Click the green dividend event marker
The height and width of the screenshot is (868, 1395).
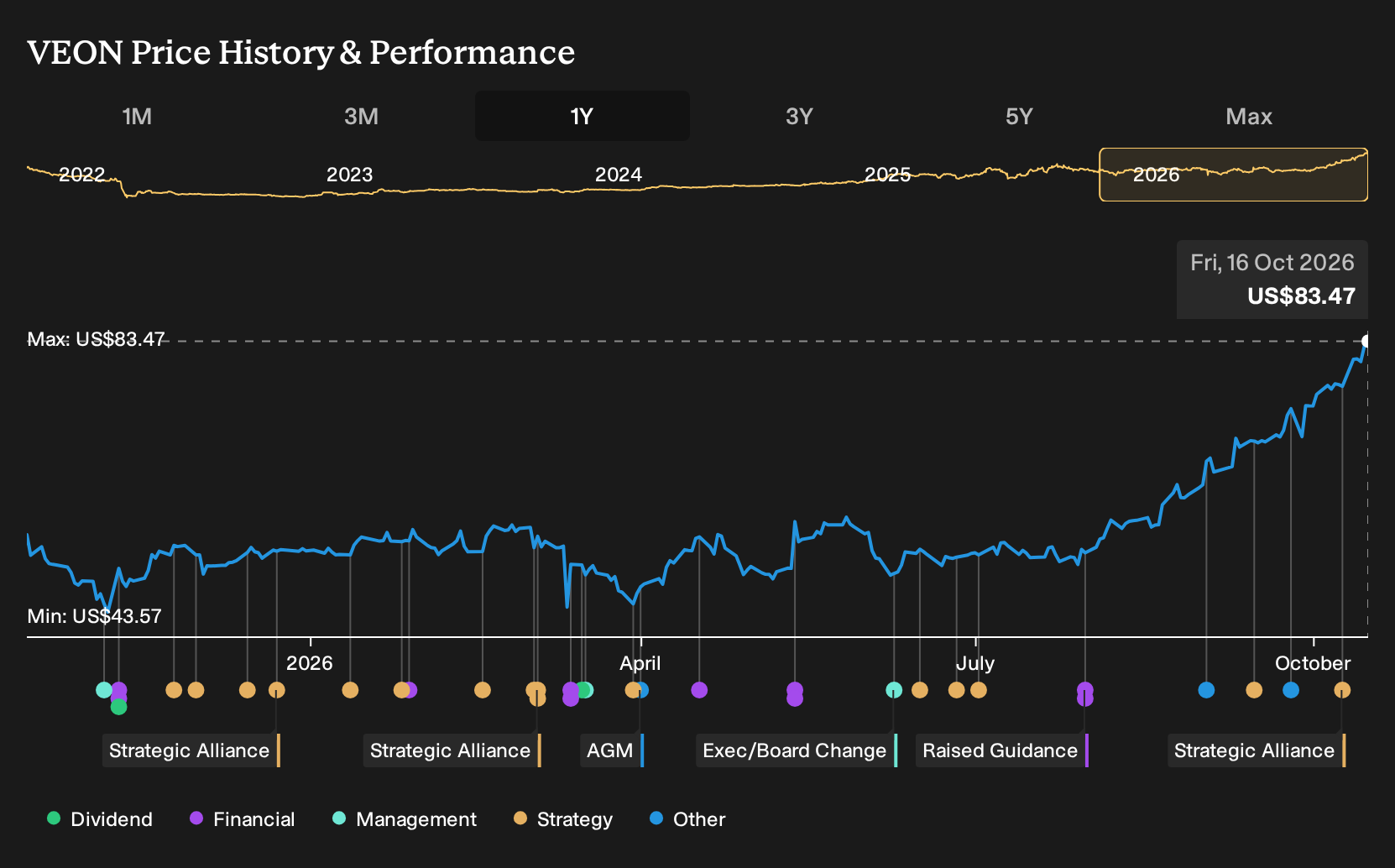119,707
